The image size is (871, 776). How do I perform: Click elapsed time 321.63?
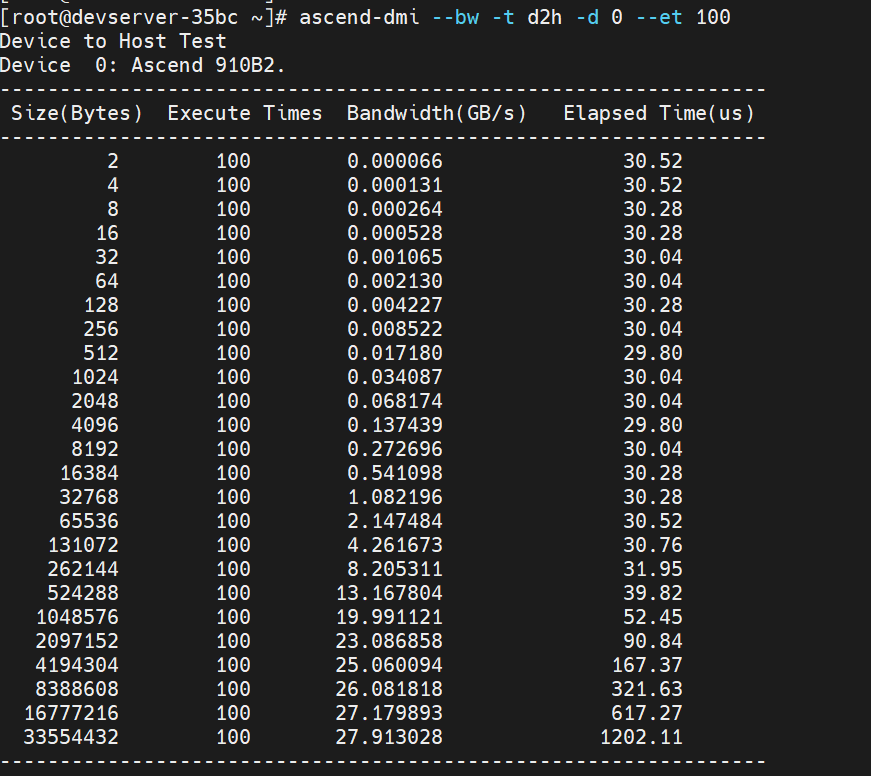click(647, 689)
